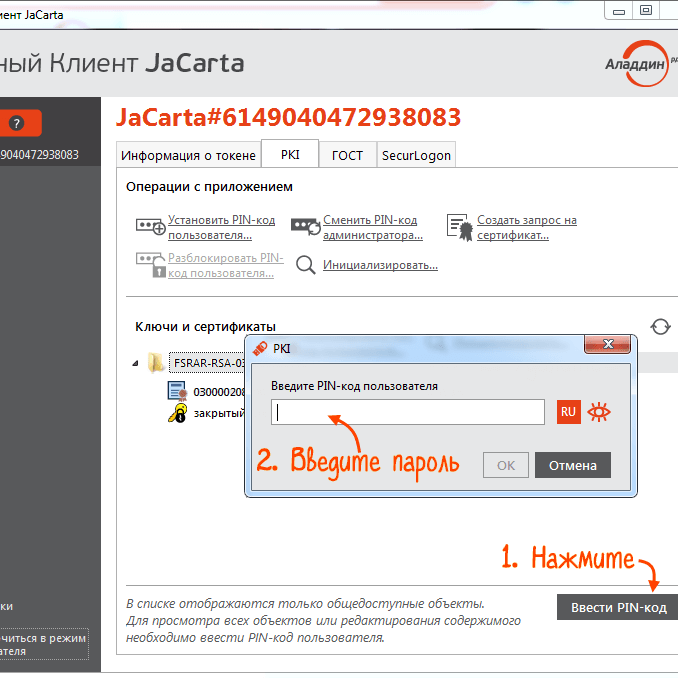Click Установить PIN-код пользователя link
Screen dimensions: 678x678
pyautogui.click(x=221, y=227)
